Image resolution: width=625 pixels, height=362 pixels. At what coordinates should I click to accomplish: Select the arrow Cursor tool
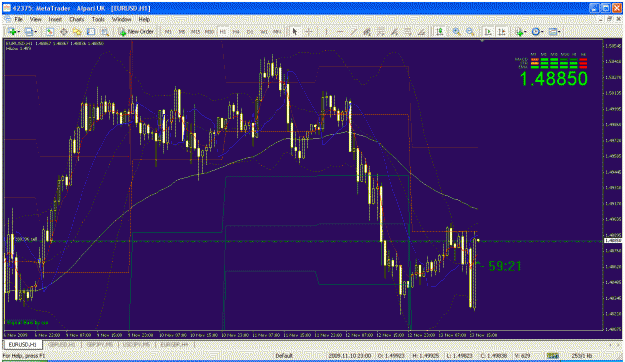295,31
